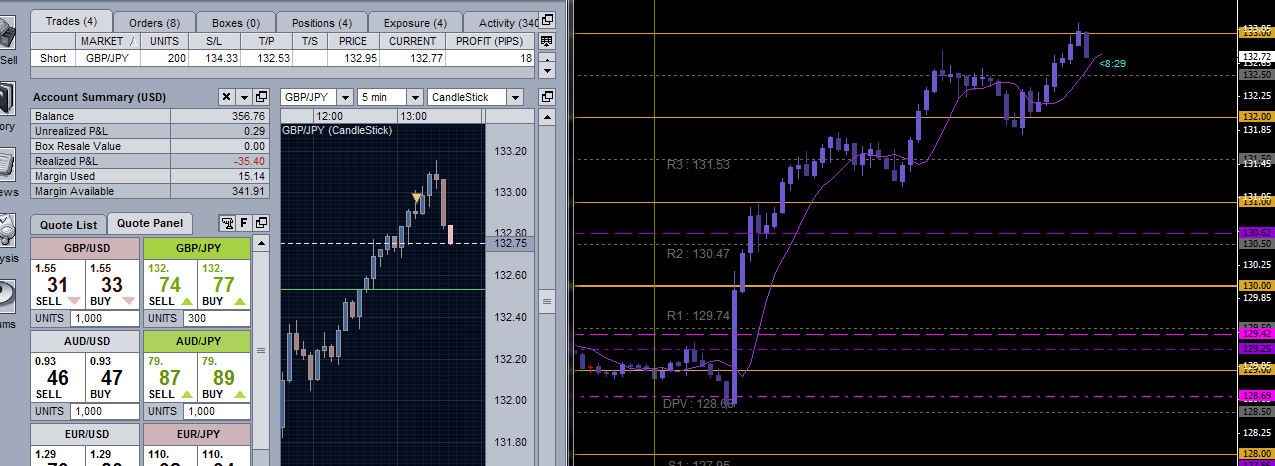Screen dimensions: 1275x466
Task: Pop out the Trades panel window
Action: 547,21
